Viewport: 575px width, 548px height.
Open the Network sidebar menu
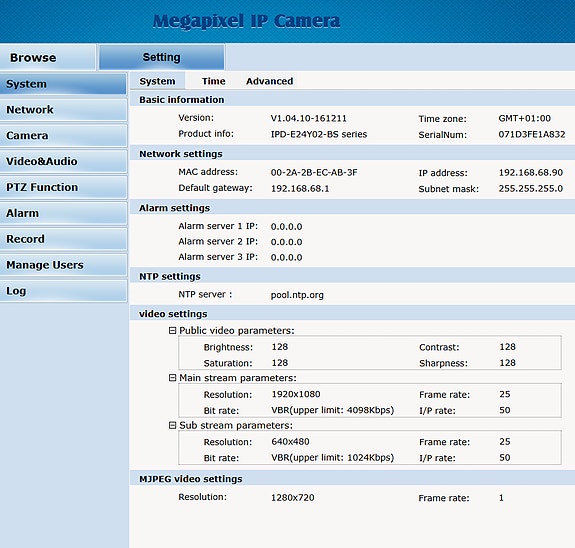pos(63,110)
